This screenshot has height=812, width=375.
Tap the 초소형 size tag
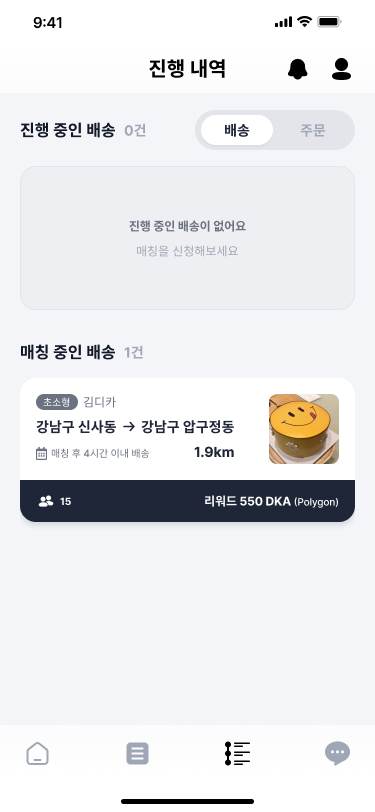57,402
